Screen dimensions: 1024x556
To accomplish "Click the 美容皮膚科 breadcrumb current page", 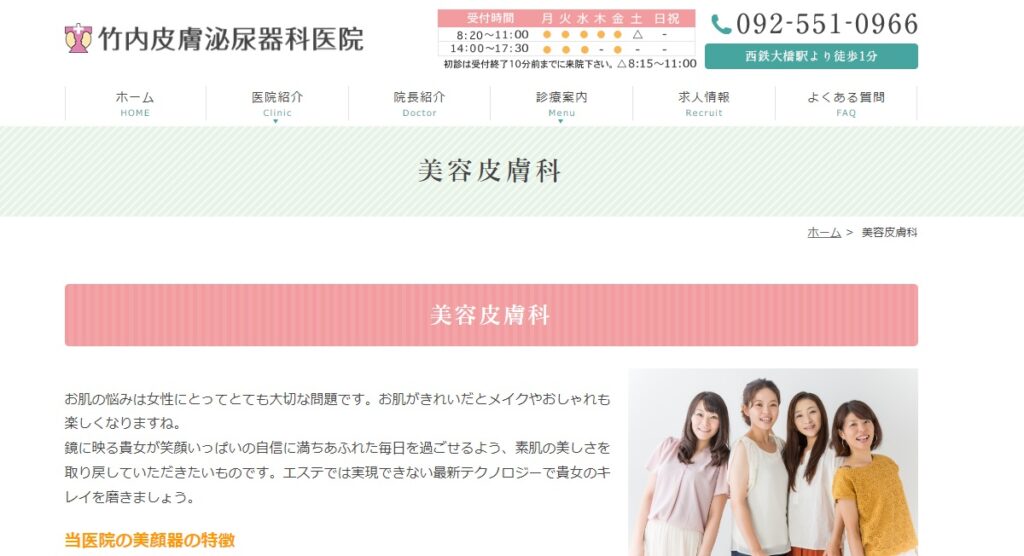I will 889,232.
